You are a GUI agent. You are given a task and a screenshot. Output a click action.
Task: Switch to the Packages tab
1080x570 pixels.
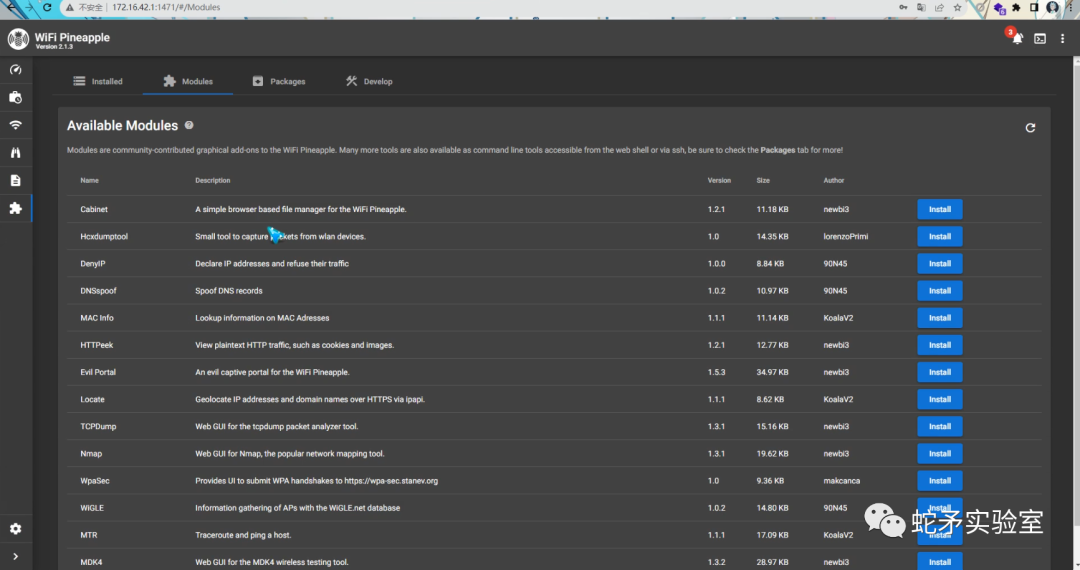point(279,81)
